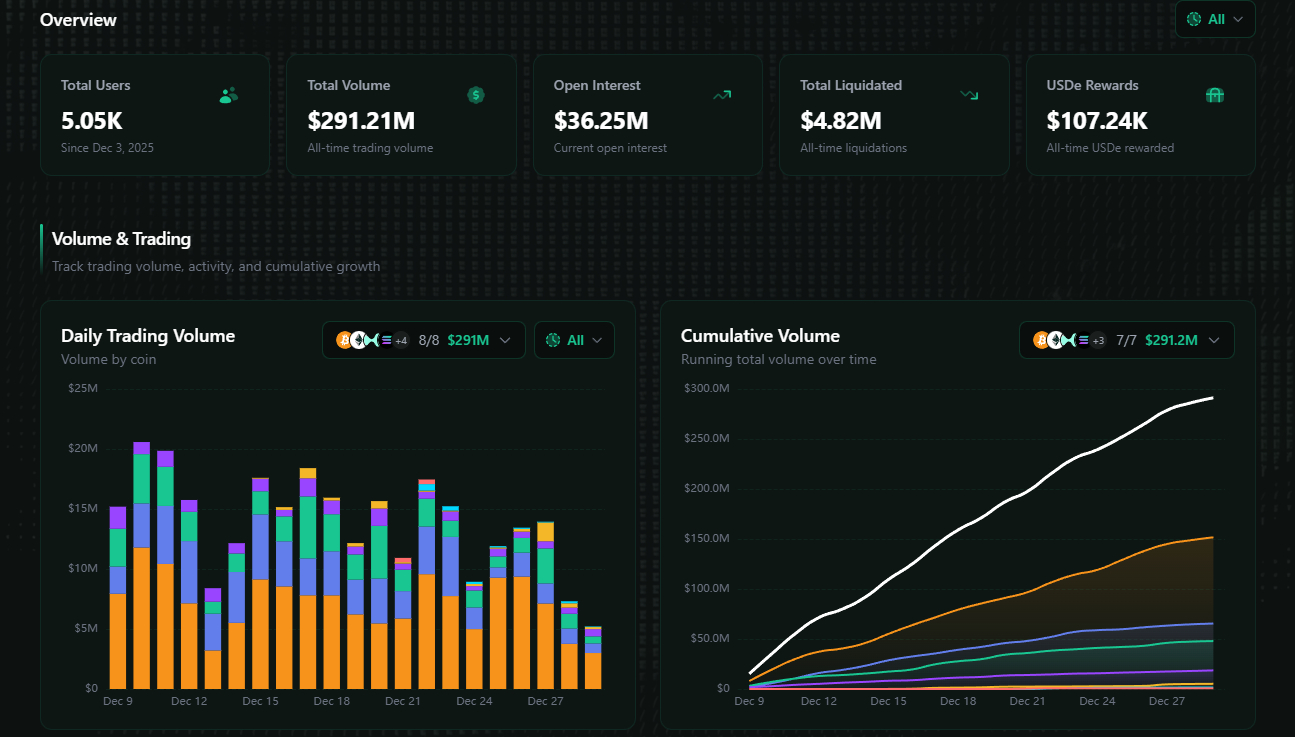Click the +4 coins badge in Daily Volume
Image resolution: width=1295 pixels, height=737 pixels.
point(400,340)
